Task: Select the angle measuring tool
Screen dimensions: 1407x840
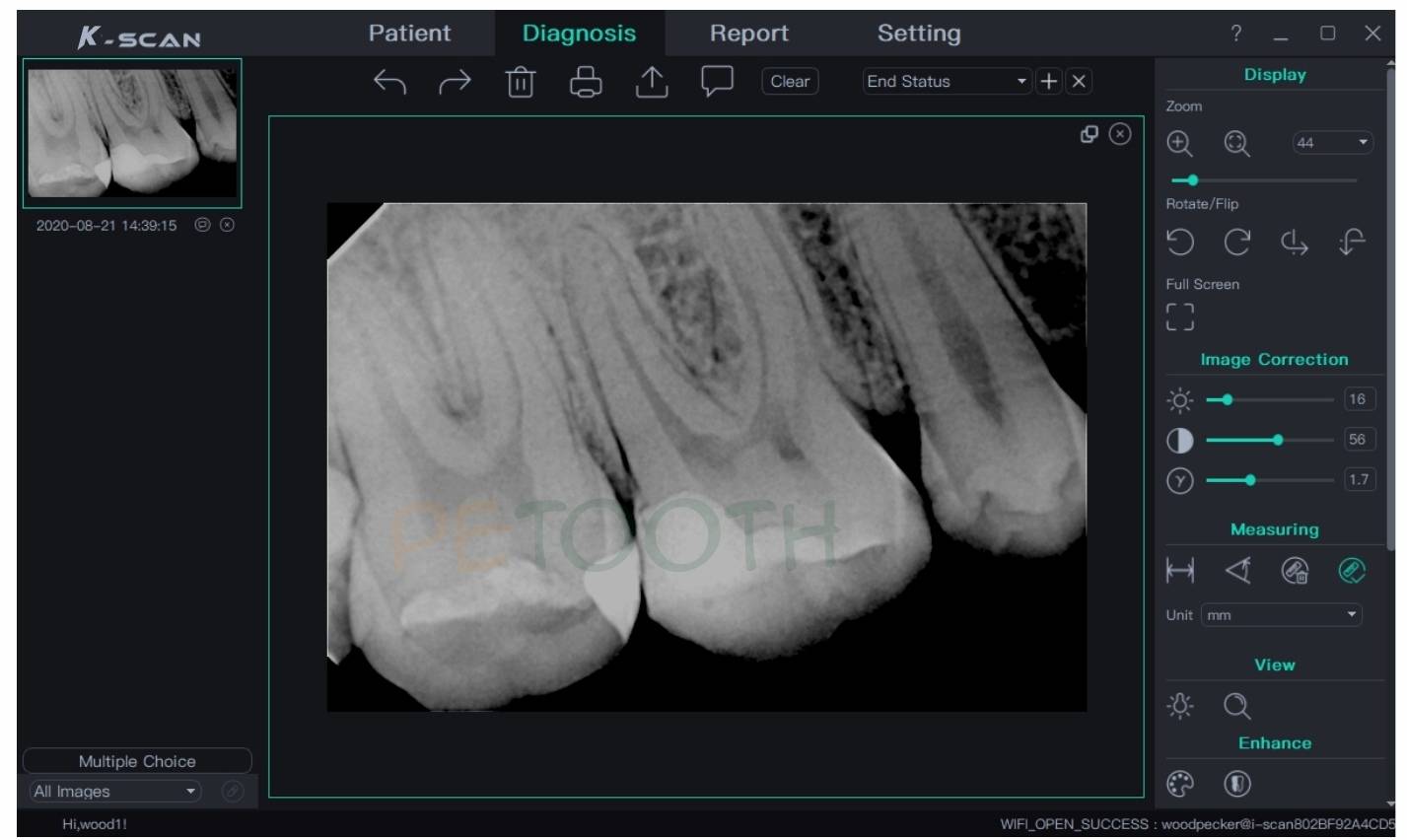Action: point(1237,570)
